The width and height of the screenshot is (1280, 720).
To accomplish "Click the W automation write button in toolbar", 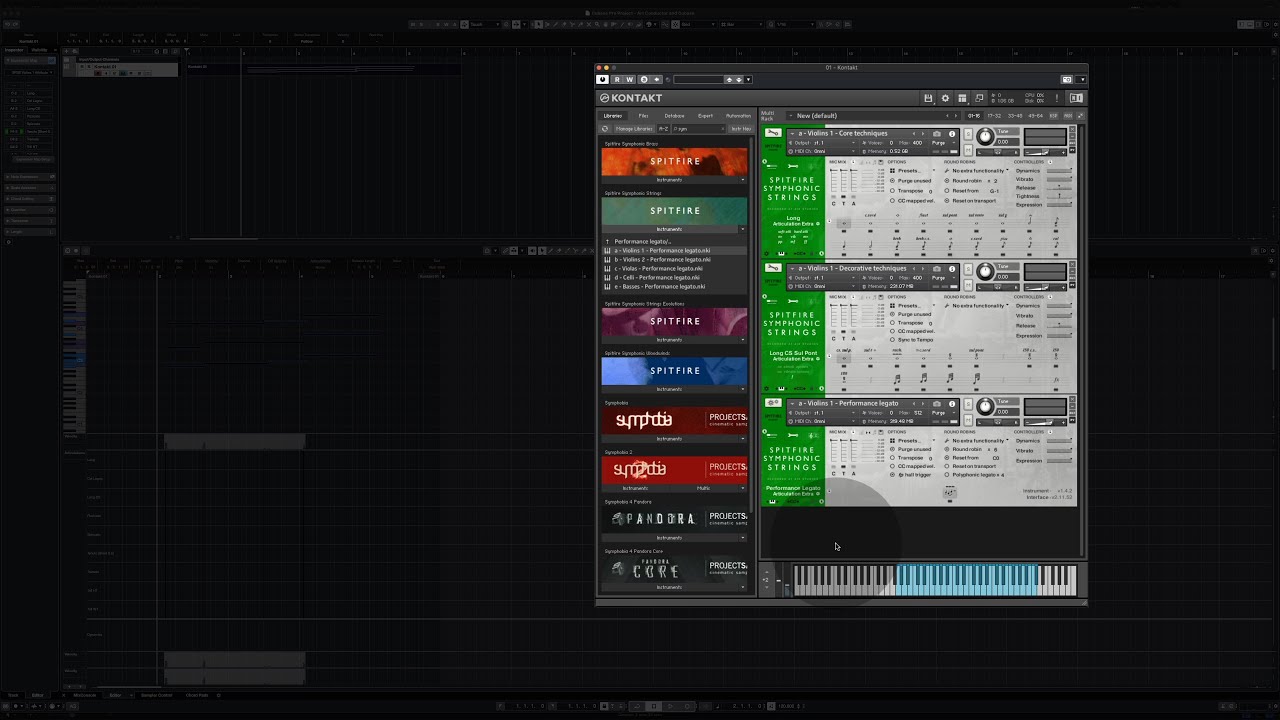I will click(x=630, y=80).
